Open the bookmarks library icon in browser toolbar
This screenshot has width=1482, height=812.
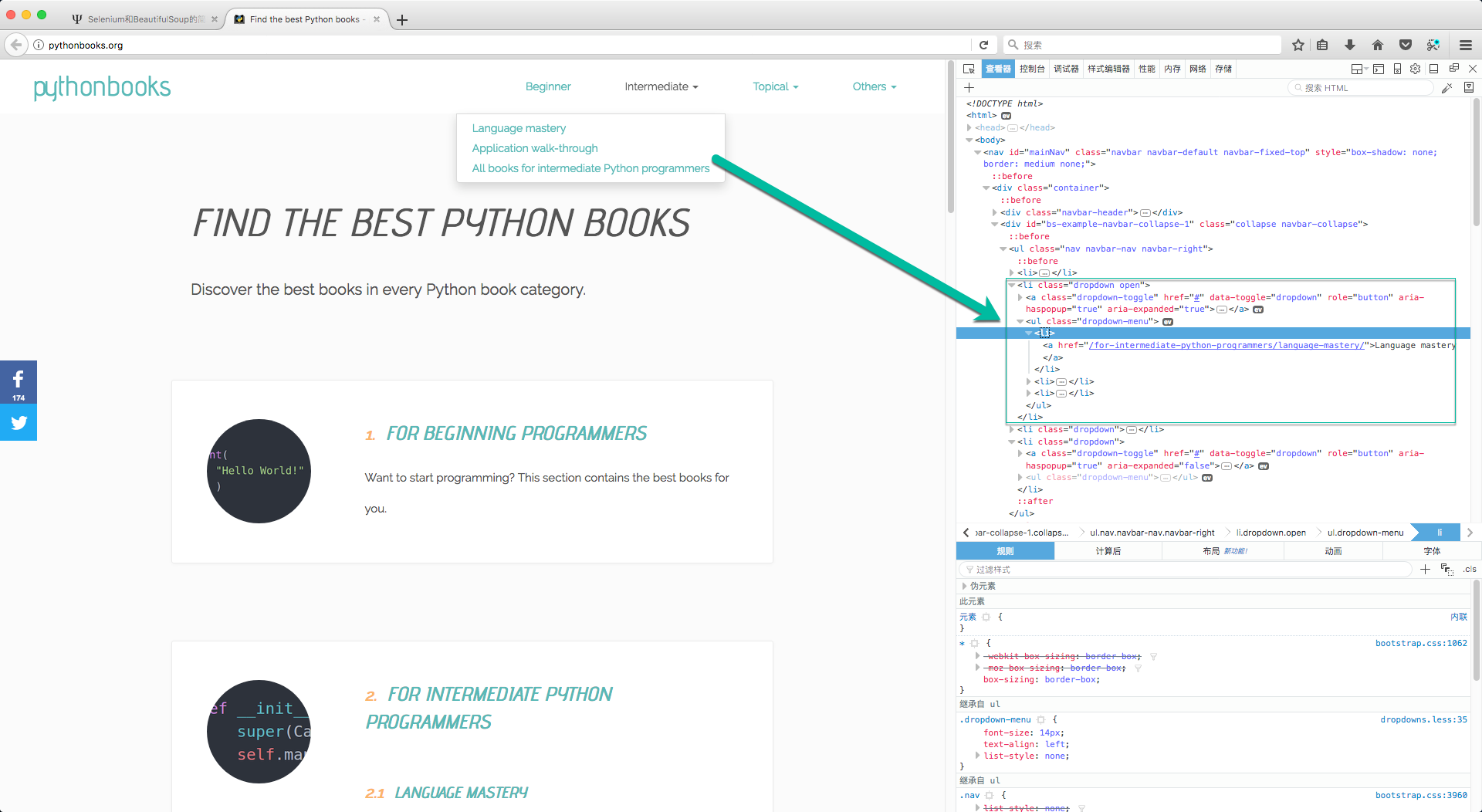coord(1322,45)
